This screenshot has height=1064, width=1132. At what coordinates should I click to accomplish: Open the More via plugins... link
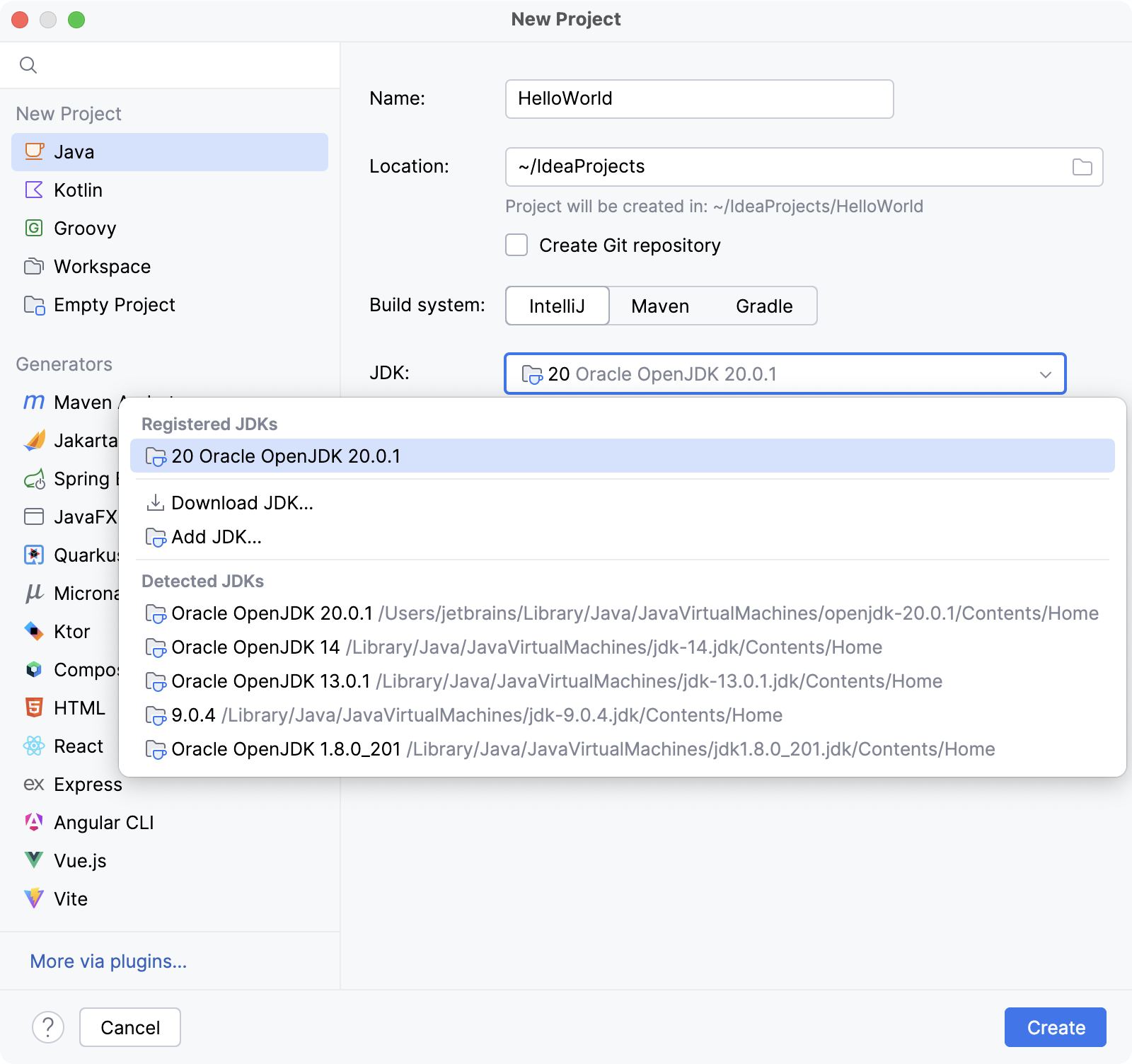[108, 961]
